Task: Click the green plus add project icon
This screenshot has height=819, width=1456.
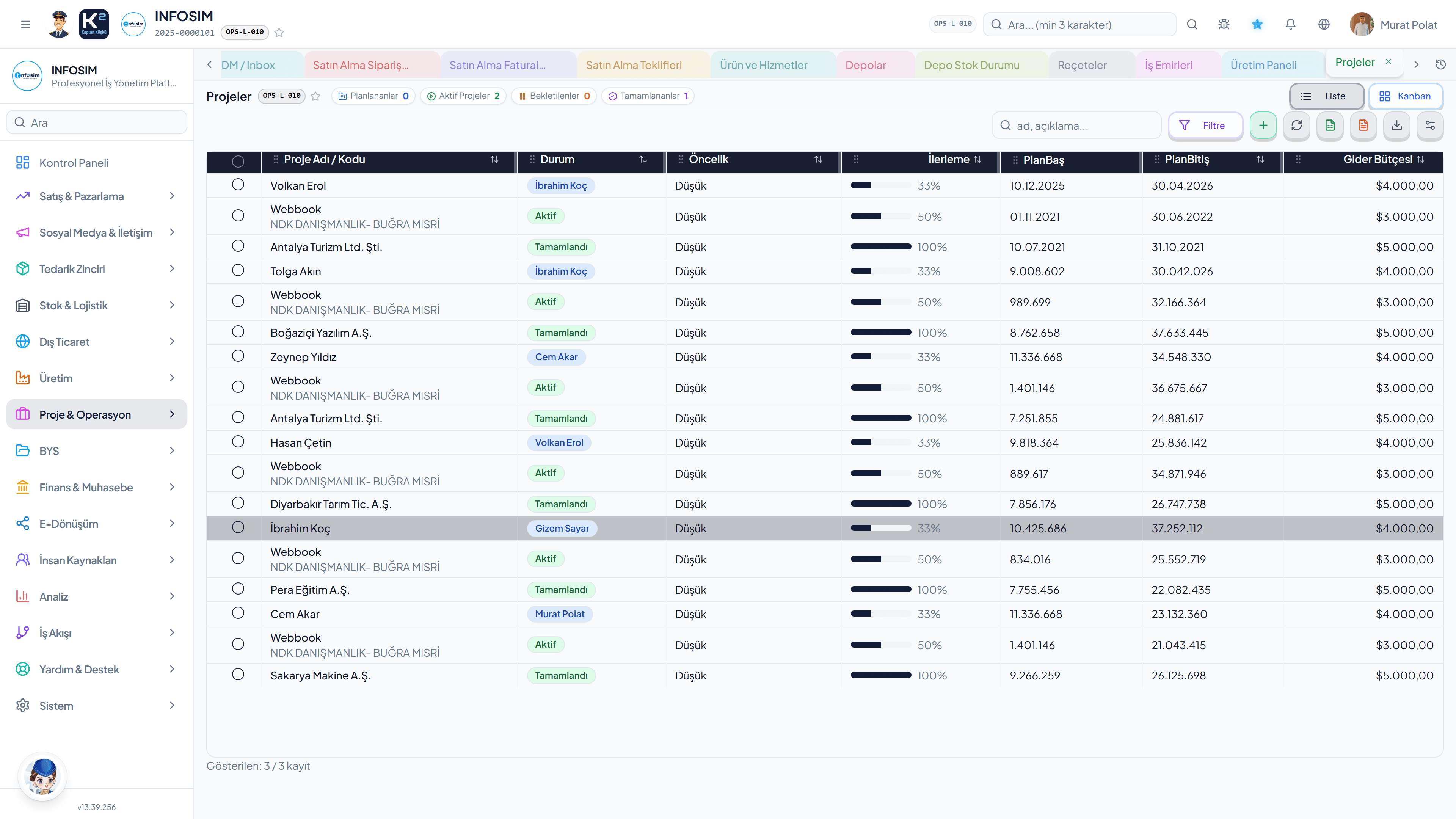Action: coord(1263,126)
